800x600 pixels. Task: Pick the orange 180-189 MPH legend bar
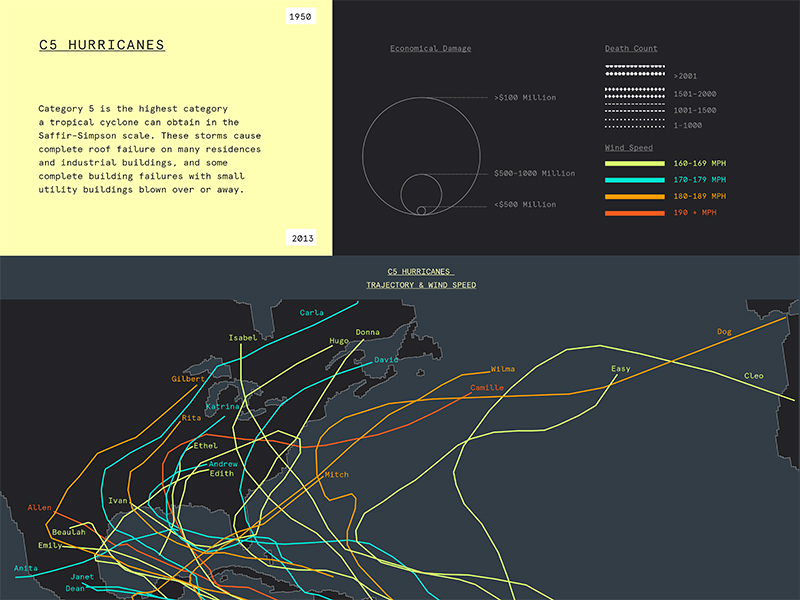click(634, 197)
